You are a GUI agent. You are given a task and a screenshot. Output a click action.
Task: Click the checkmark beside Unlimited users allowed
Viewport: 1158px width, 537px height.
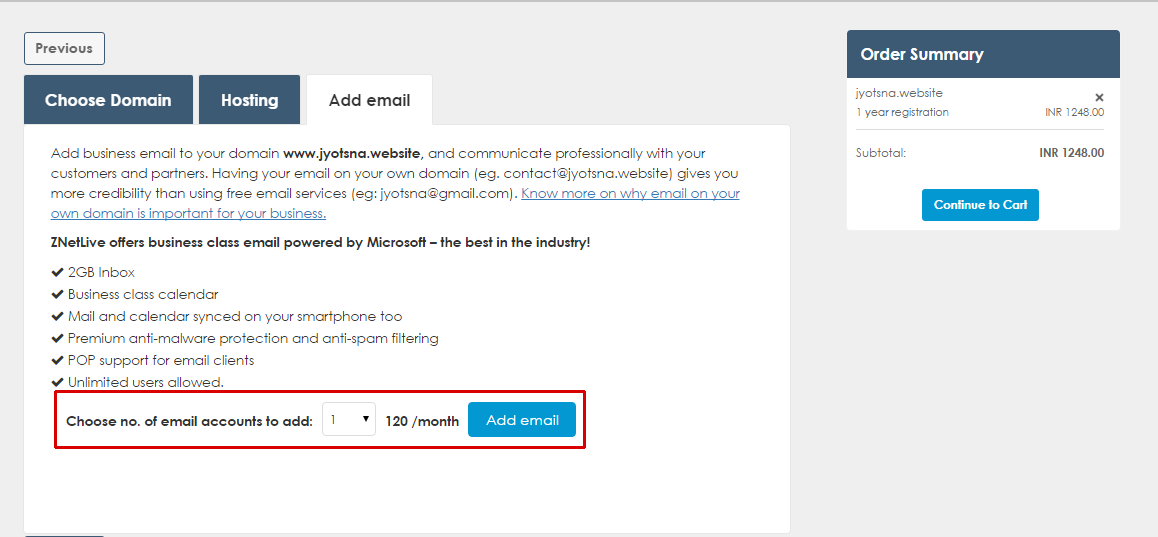(x=57, y=382)
